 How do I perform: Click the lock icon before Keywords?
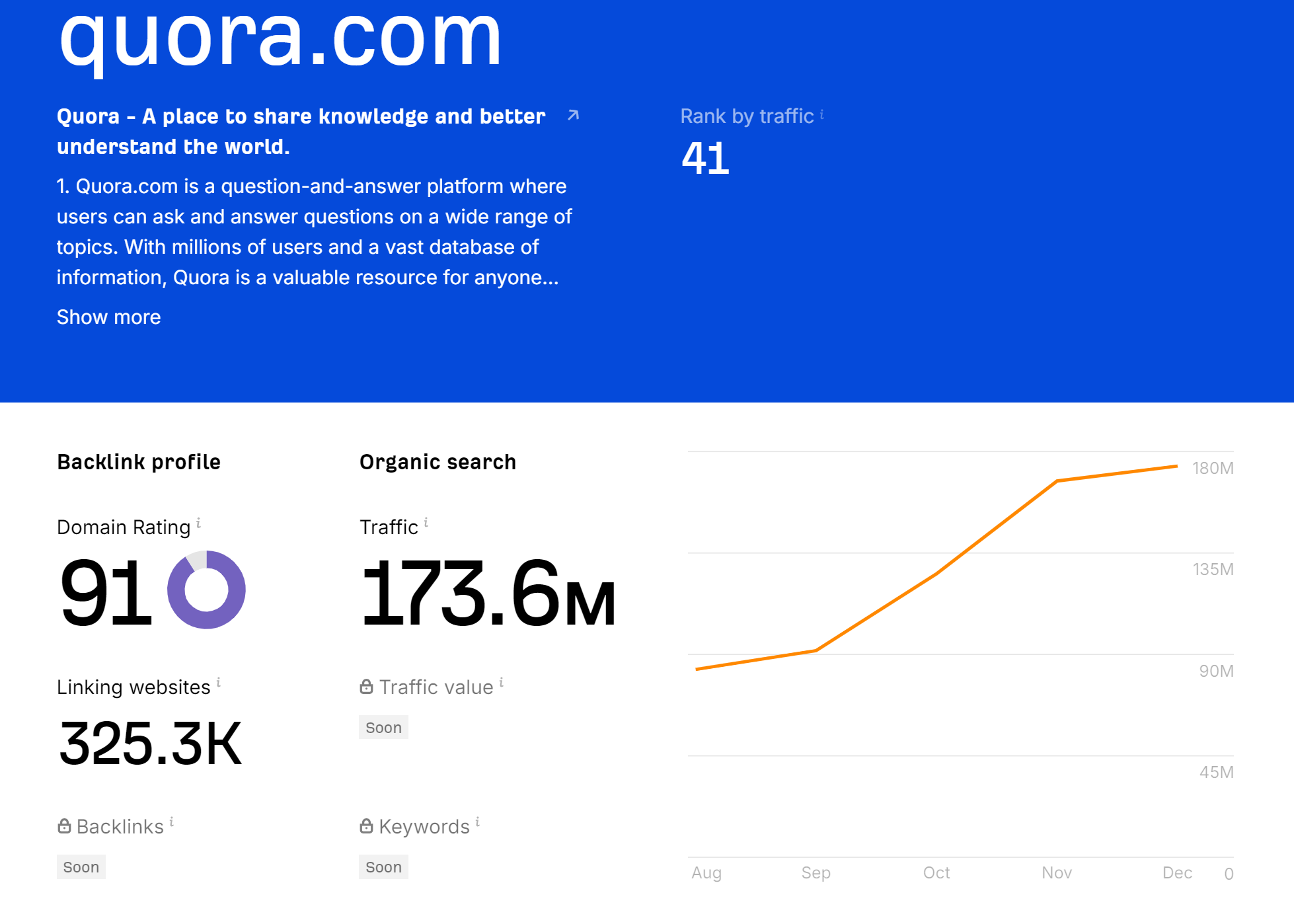(x=366, y=826)
